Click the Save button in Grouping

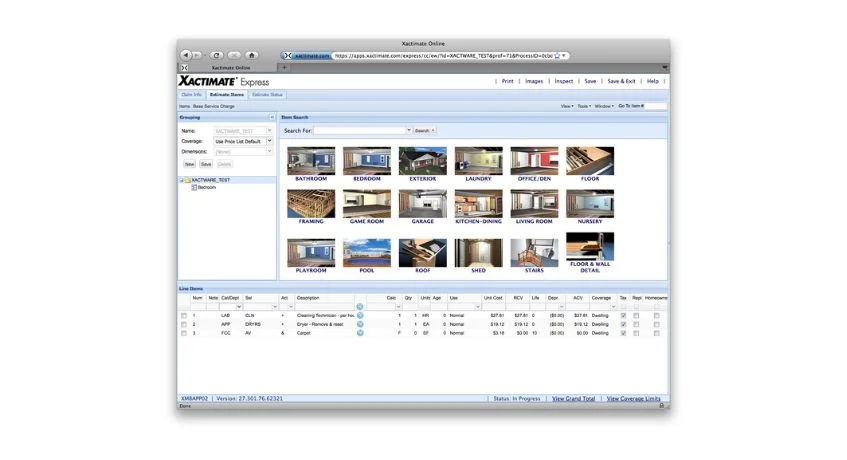coord(206,164)
